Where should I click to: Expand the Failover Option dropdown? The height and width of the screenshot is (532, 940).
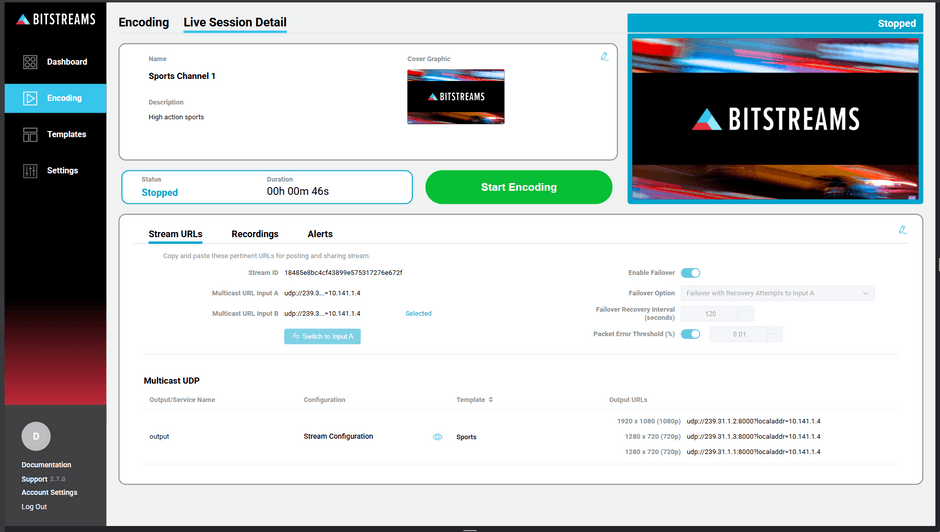[777, 293]
